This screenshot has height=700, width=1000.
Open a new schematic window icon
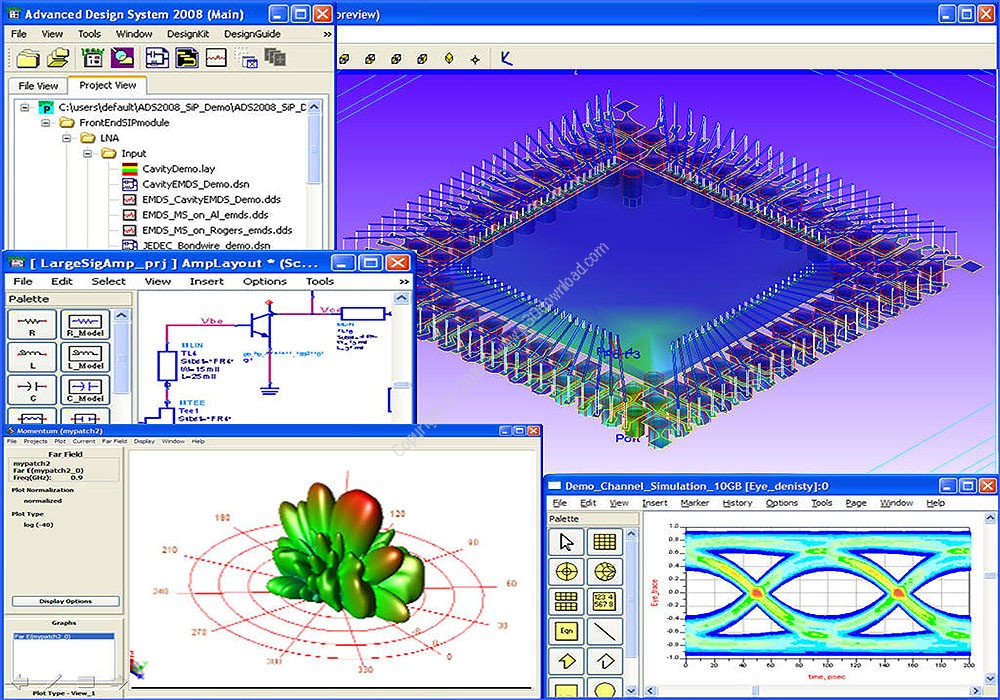point(156,59)
